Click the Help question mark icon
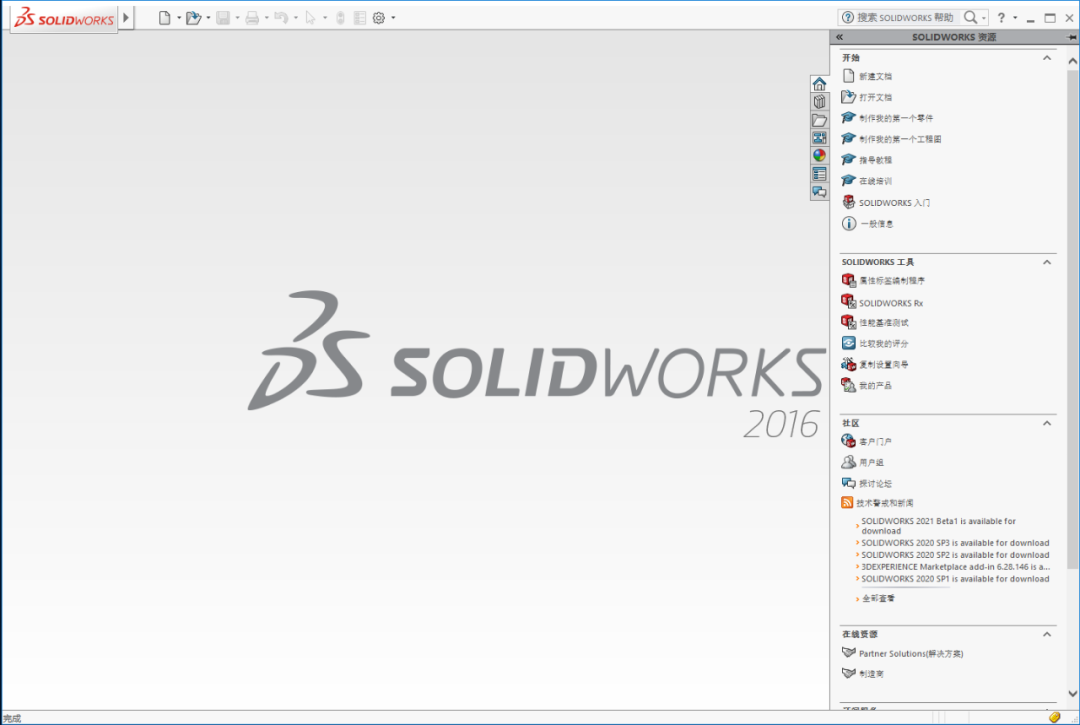 point(1001,17)
